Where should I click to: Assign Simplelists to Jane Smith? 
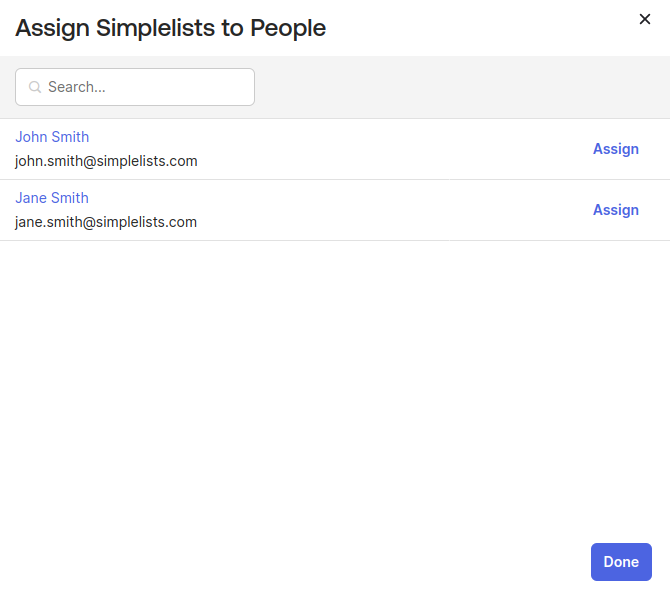pos(616,210)
